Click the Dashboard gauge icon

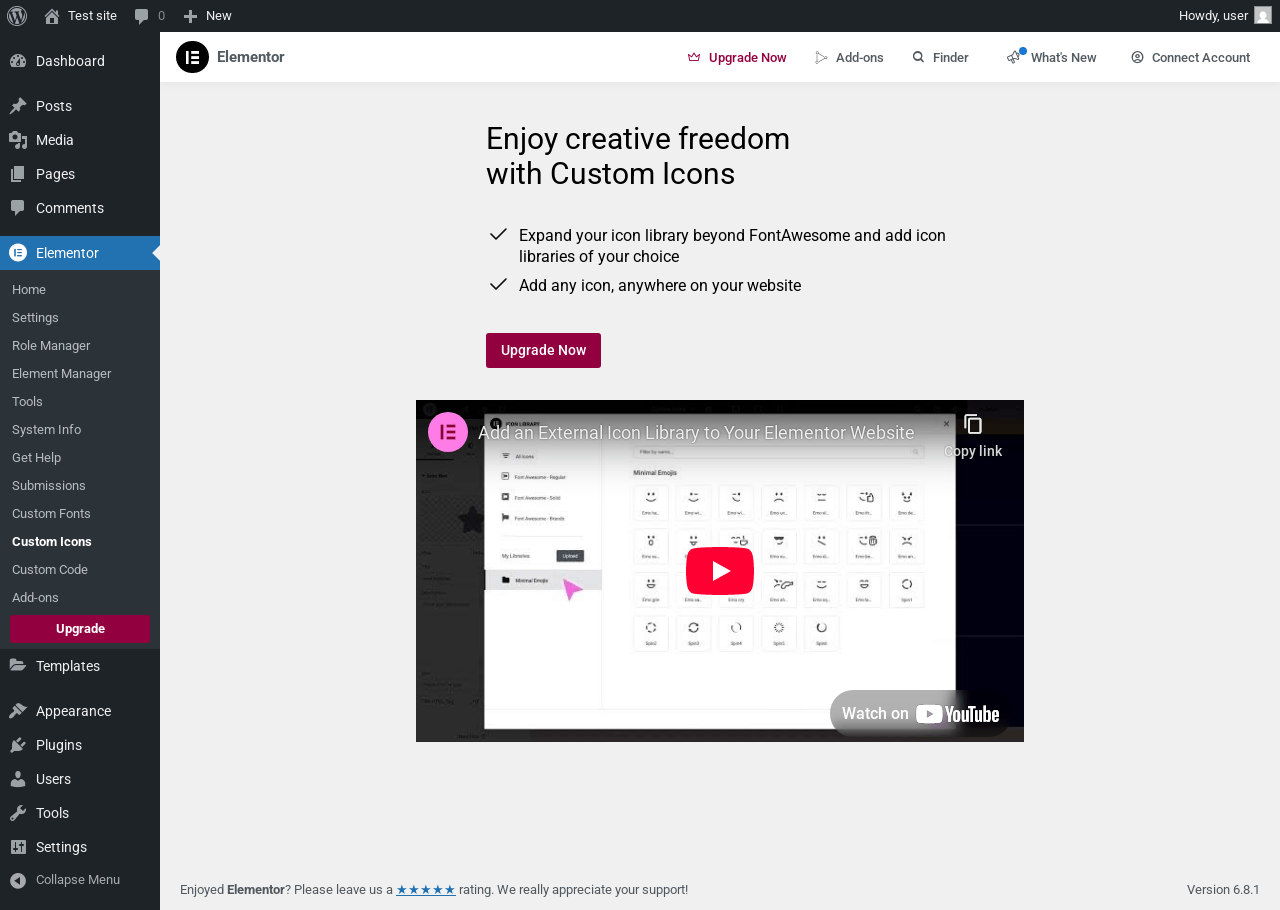click(x=18, y=61)
